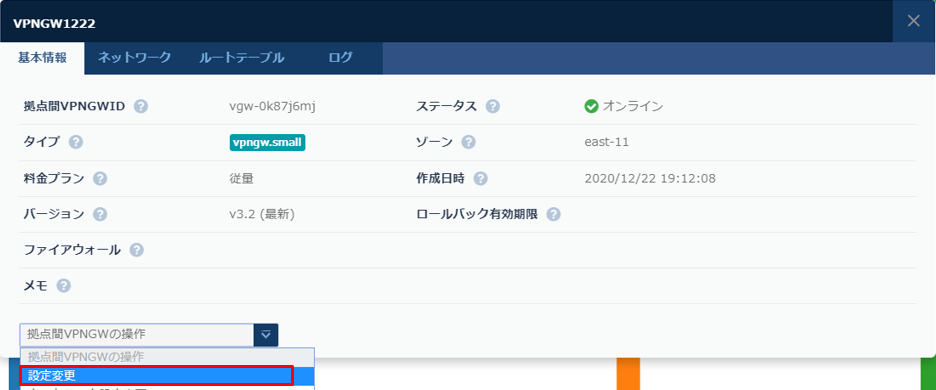Click help icon next to 拠点間VPNGWID

140,107
